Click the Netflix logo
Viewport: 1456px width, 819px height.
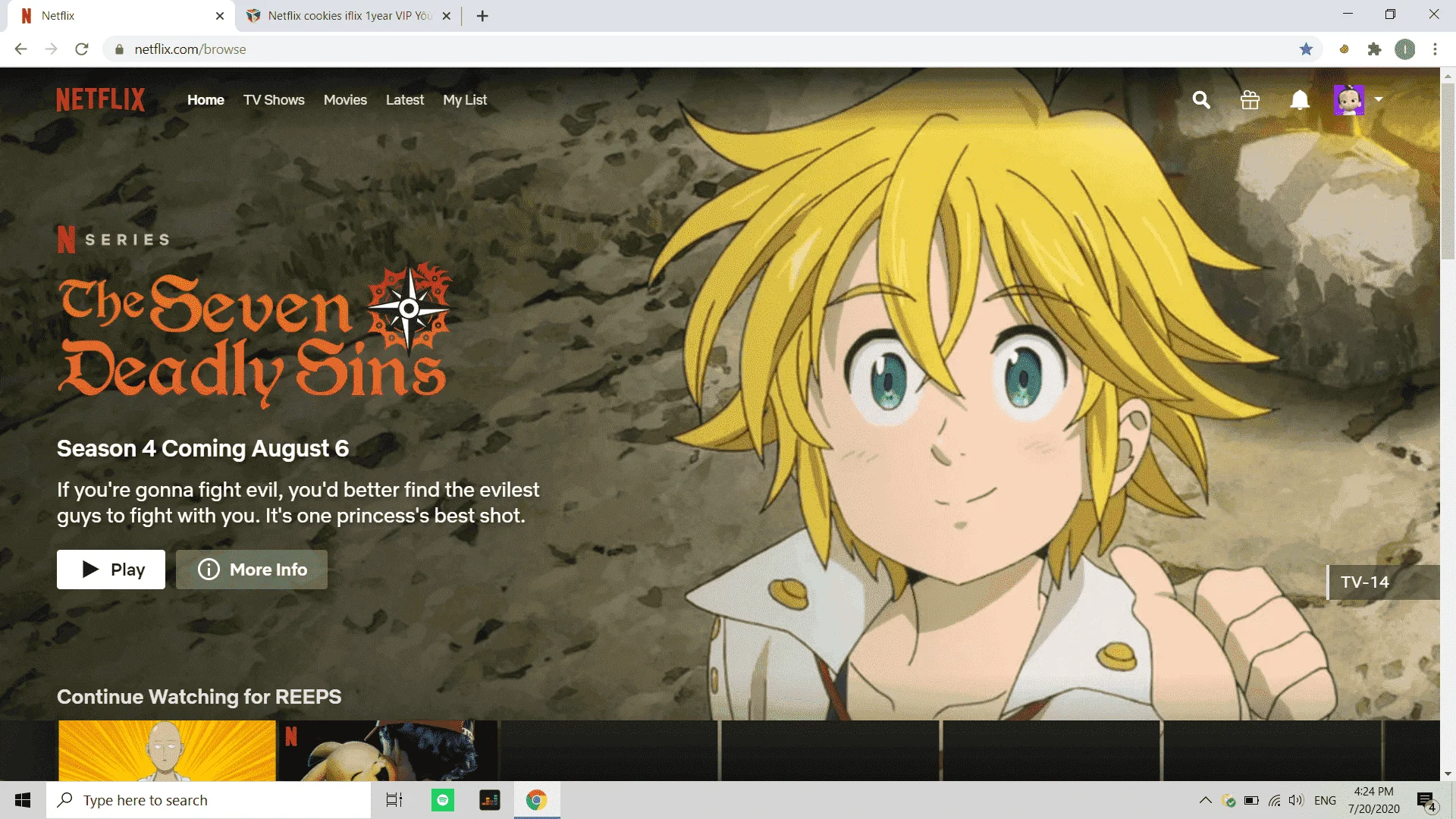tap(100, 99)
